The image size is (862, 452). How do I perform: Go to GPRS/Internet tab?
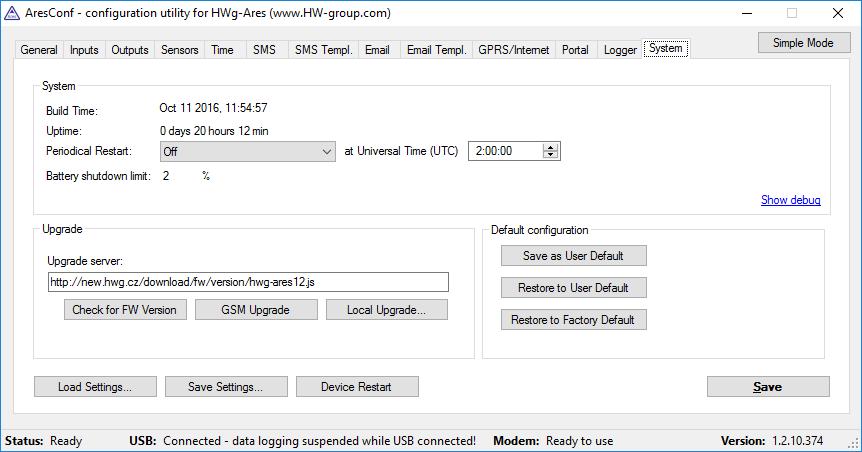pyautogui.click(x=513, y=50)
